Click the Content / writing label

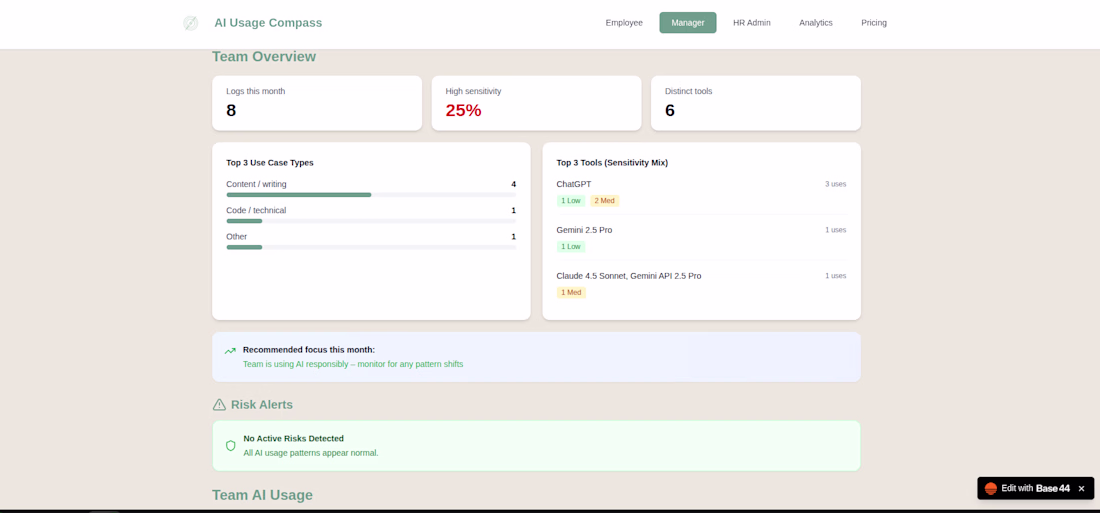[256, 184]
